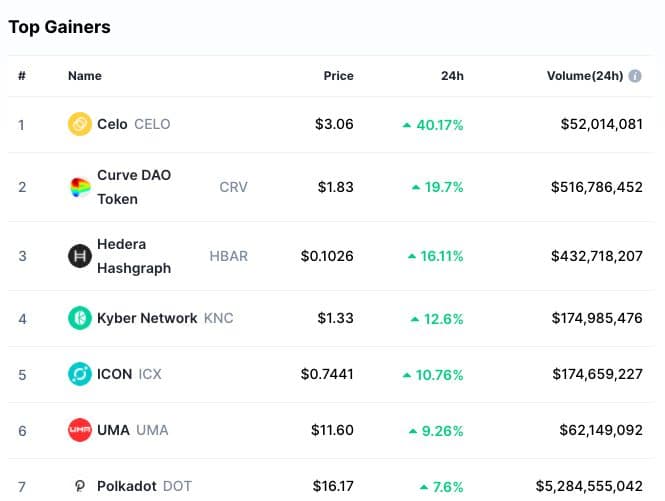Click the rainbow Curve DAO Token icon
665x501 pixels.
click(80, 187)
